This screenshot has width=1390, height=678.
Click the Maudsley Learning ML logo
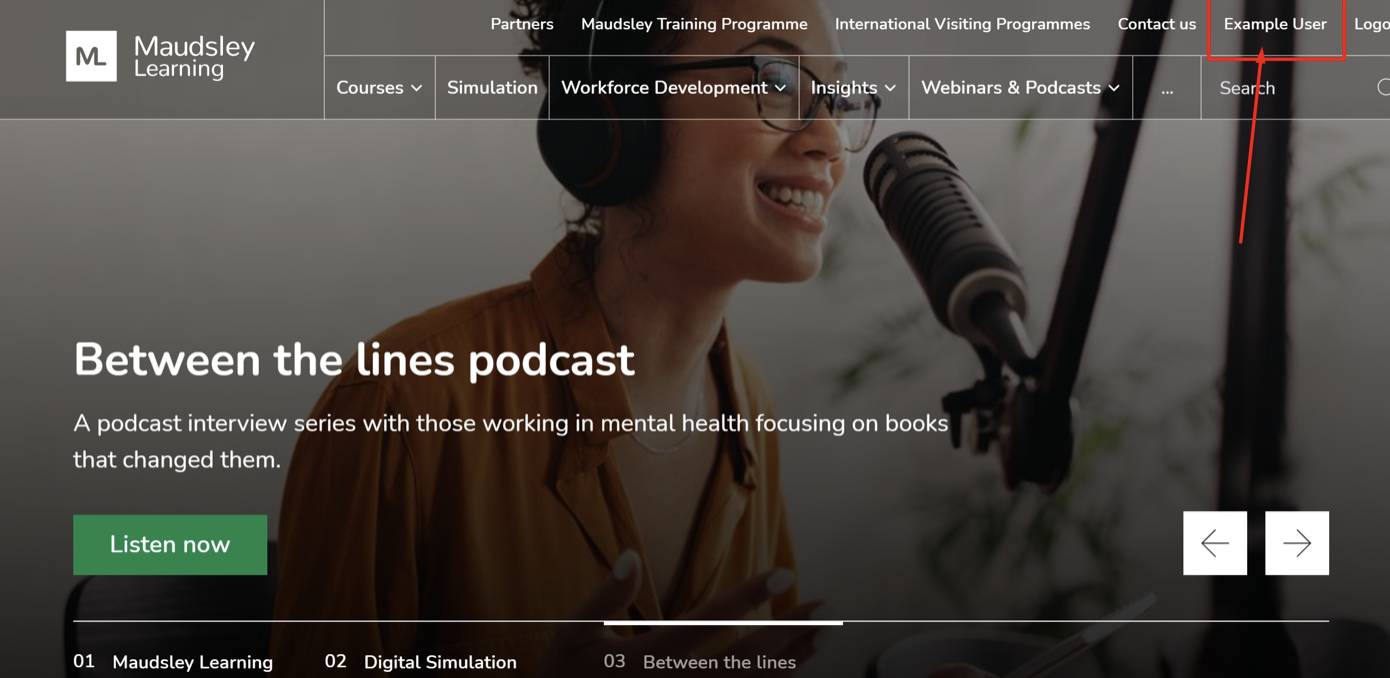pos(91,56)
